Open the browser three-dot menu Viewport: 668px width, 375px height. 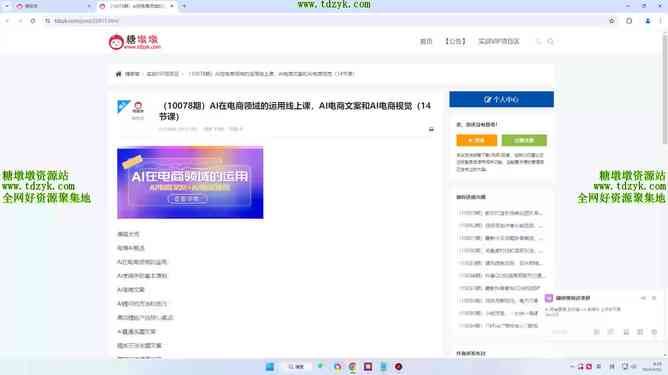661,20
